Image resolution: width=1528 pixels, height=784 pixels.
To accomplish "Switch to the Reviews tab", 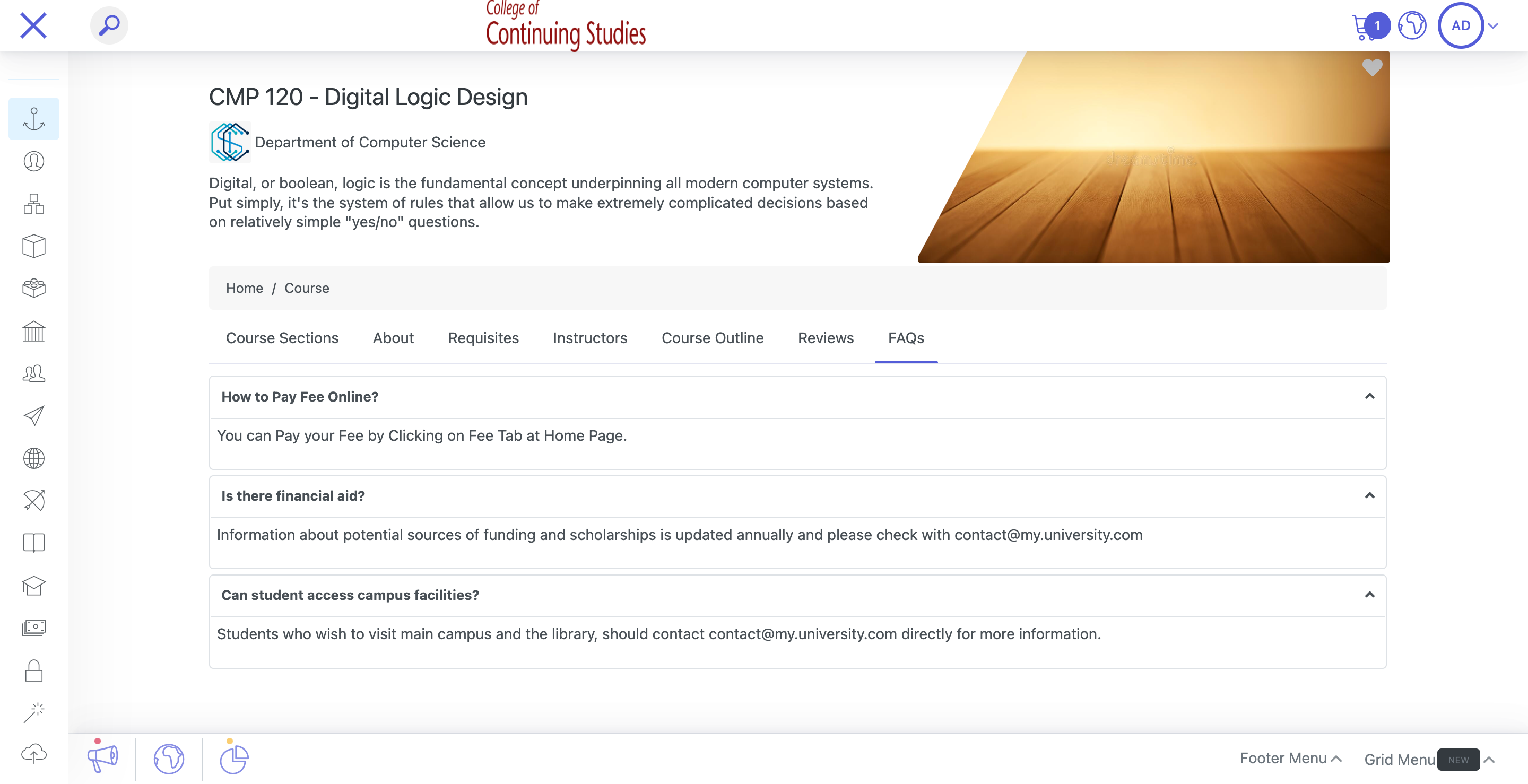I will point(826,337).
